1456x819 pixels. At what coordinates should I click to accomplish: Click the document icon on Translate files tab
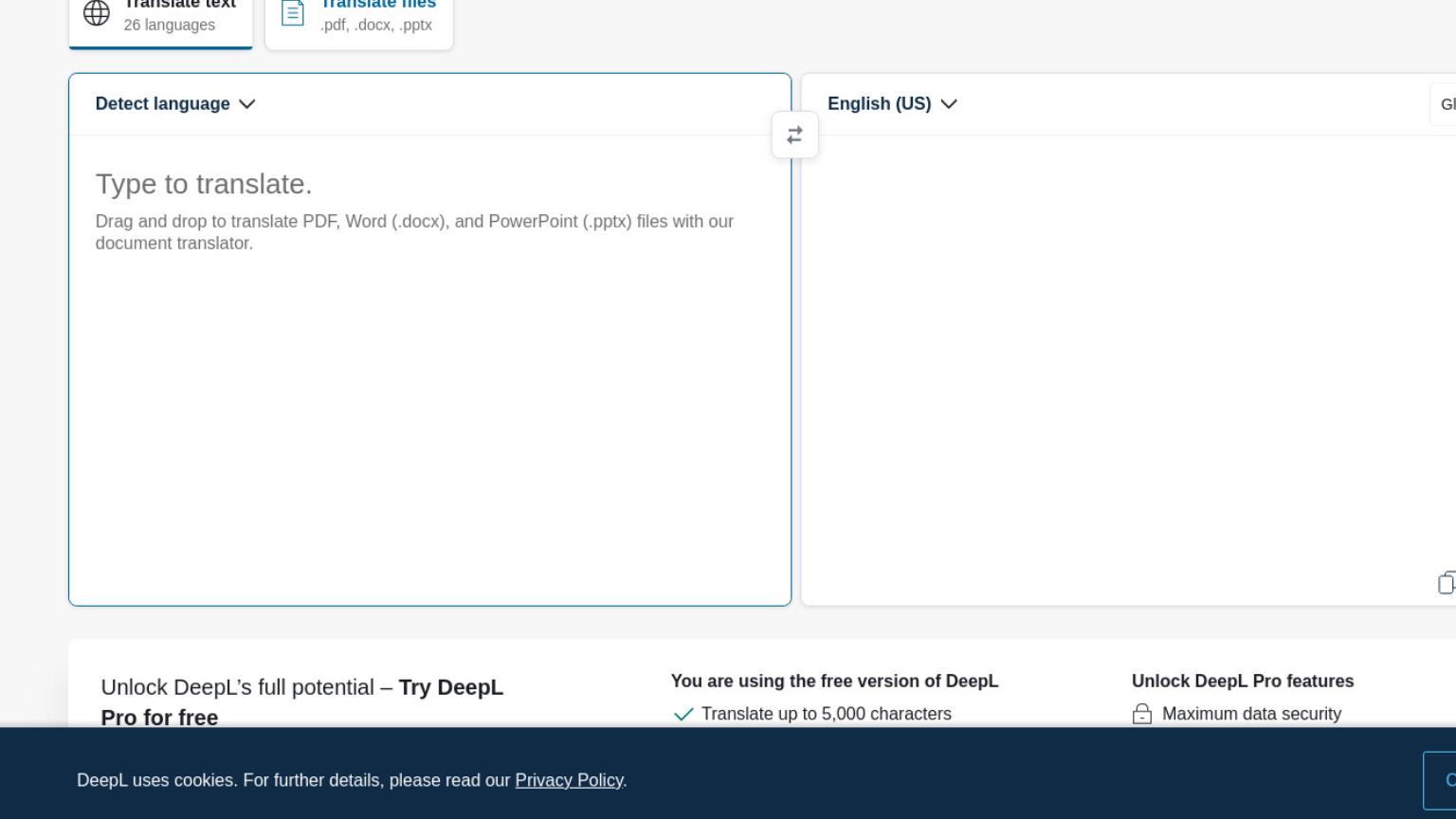[293, 13]
